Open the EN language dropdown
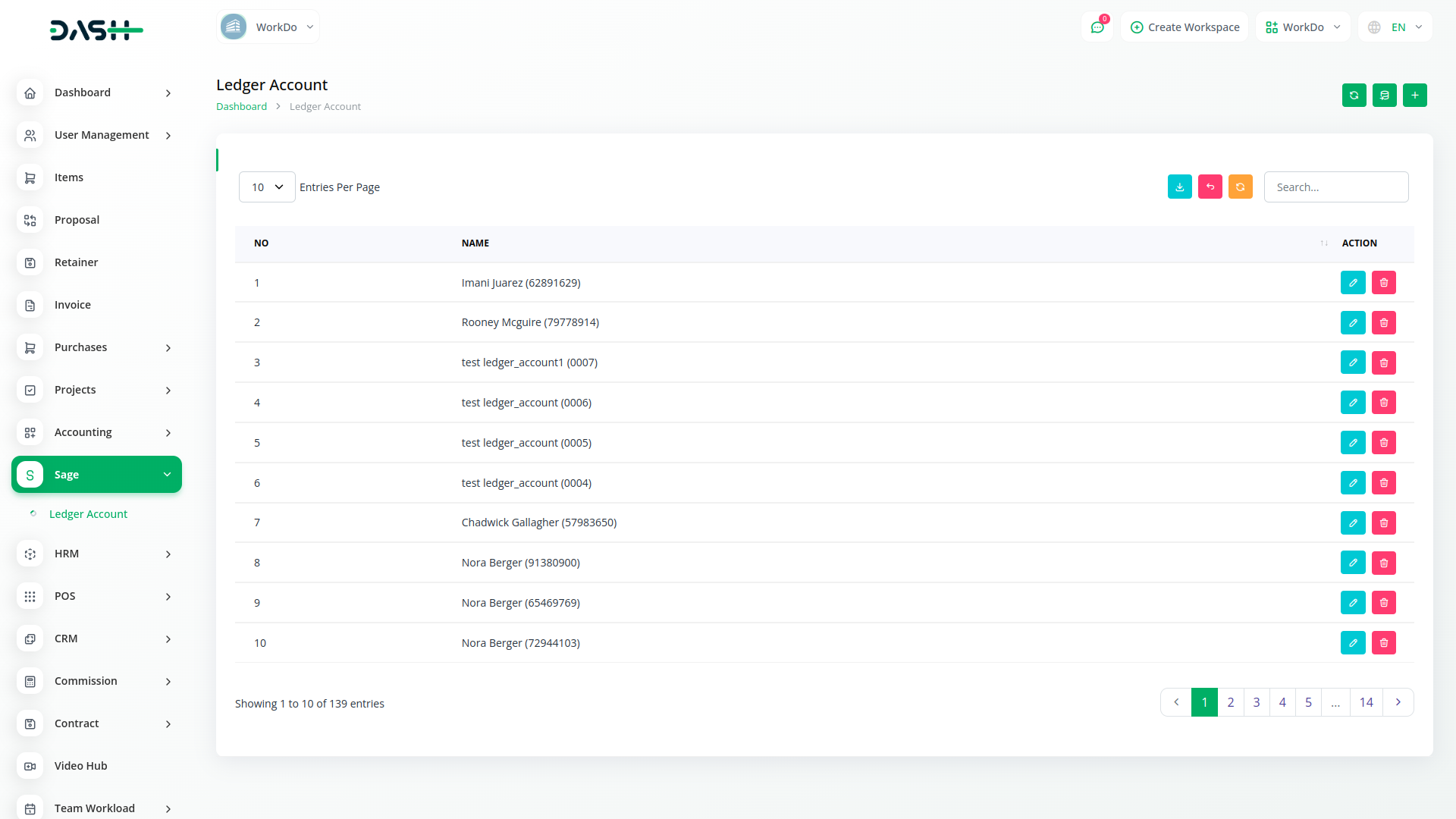Screen dimensions: 1456x819 [1394, 27]
